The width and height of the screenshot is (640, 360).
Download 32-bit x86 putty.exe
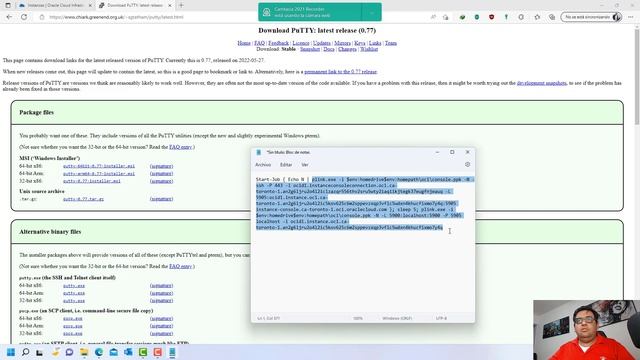[x=74, y=300]
